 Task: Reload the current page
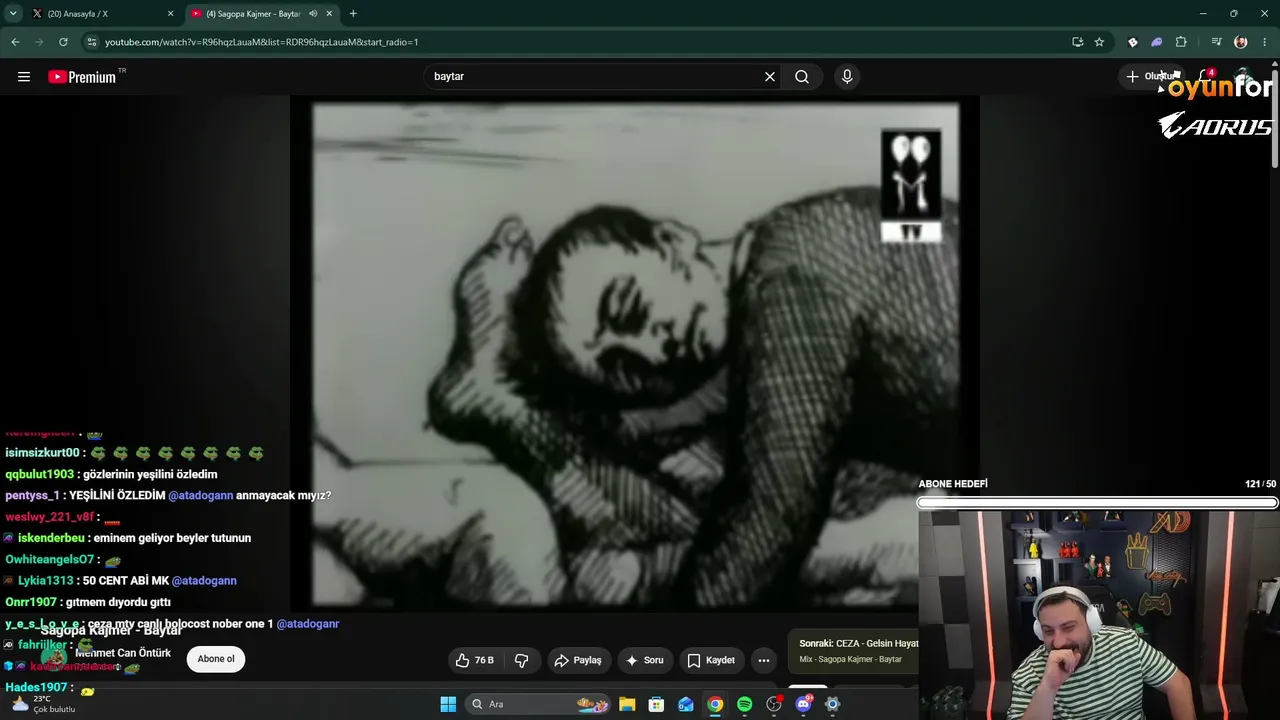coord(63,42)
